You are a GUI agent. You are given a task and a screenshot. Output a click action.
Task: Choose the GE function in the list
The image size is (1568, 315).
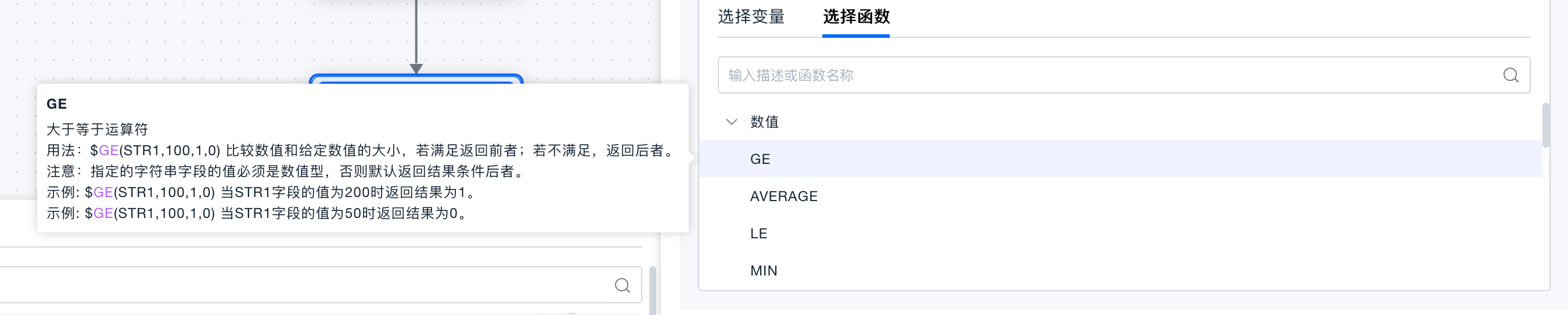tap(760, 159)
